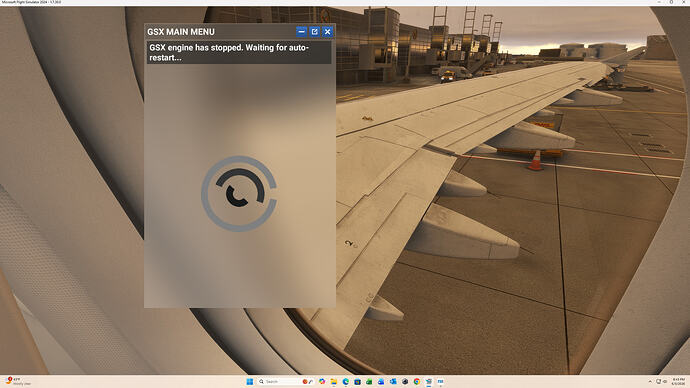This screenshot has width=690, height=388.
Task: Click the GSX MAIN MENU title
Action: (181, 32)
